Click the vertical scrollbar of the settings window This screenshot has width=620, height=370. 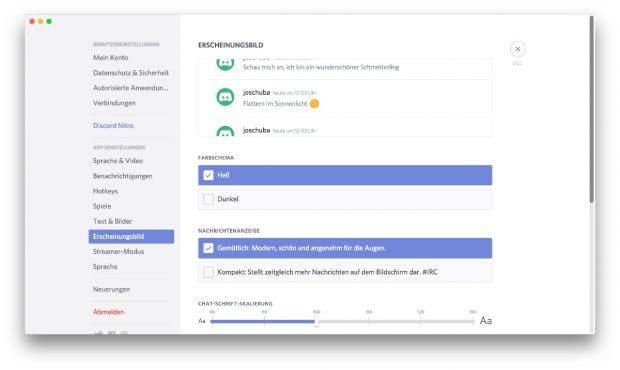point(592,109)
